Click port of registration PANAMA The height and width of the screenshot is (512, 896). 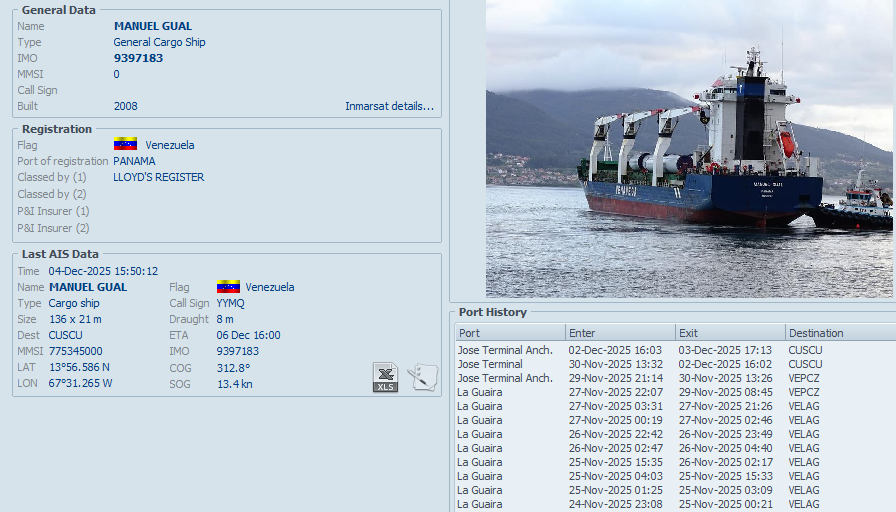(x=134, y=161)
